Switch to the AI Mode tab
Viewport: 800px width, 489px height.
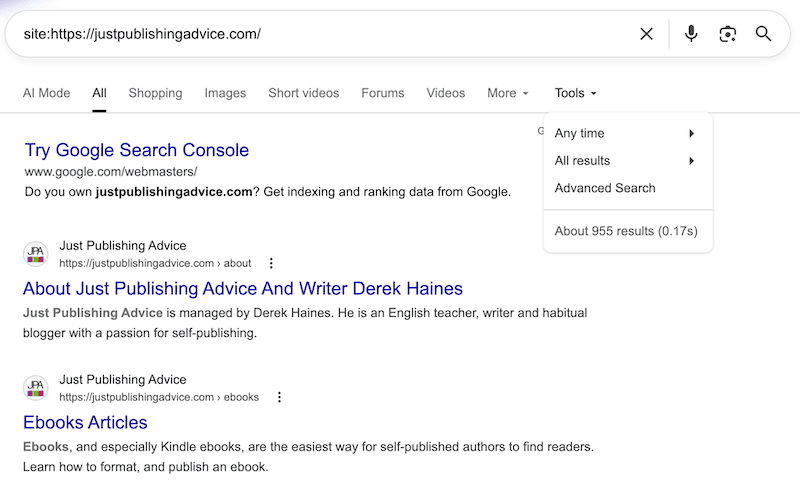46,93
